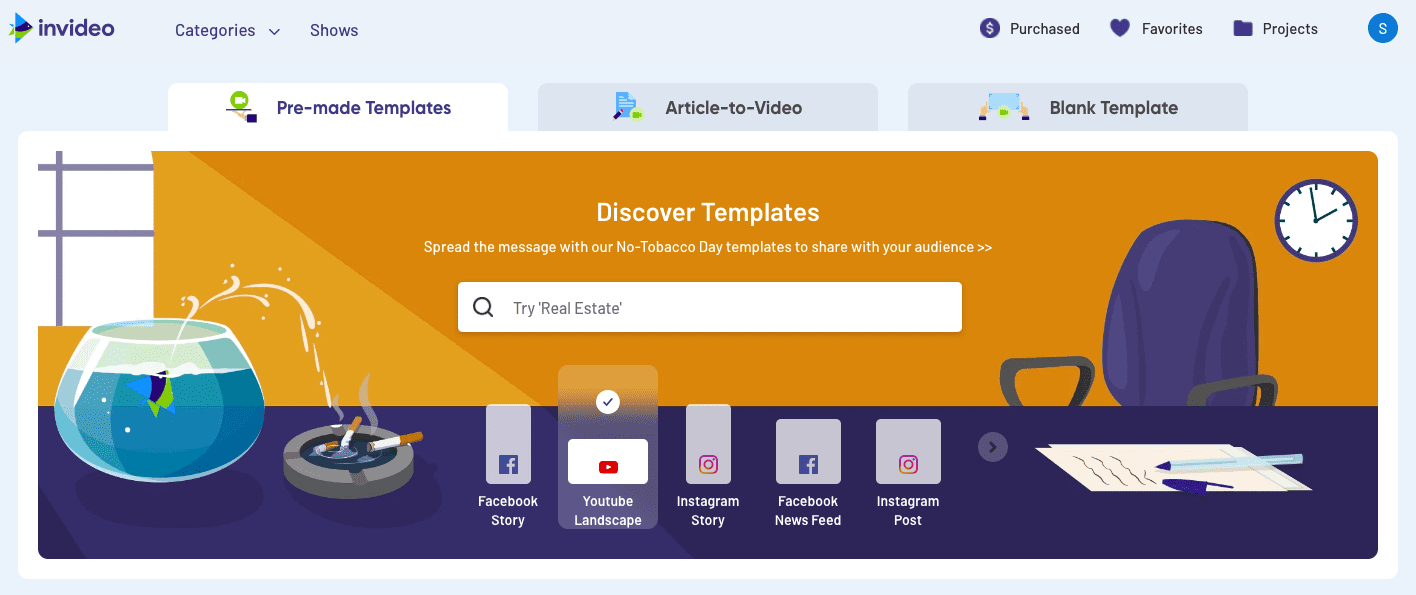This screenshot has height=595, width=1416.
Task: Show more formats with next arrow
Action: click(992, 447)
